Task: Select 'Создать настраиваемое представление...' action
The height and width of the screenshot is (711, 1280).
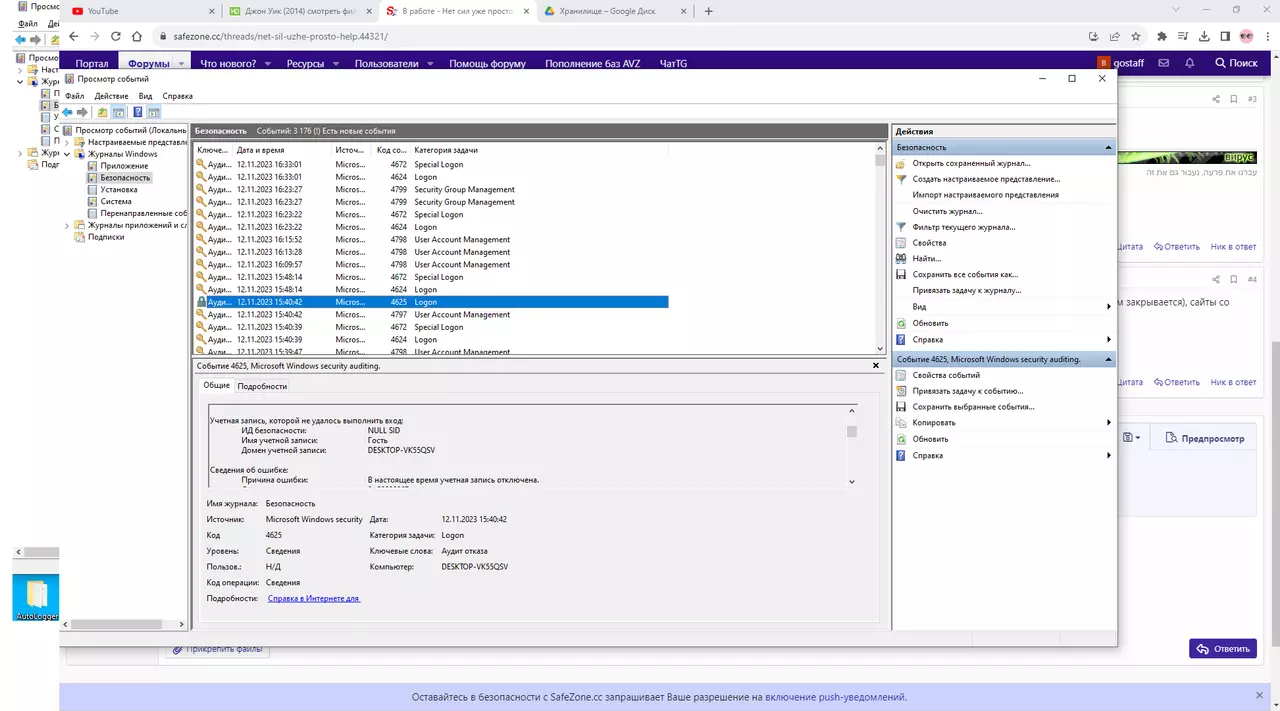Action: (986, 179)
